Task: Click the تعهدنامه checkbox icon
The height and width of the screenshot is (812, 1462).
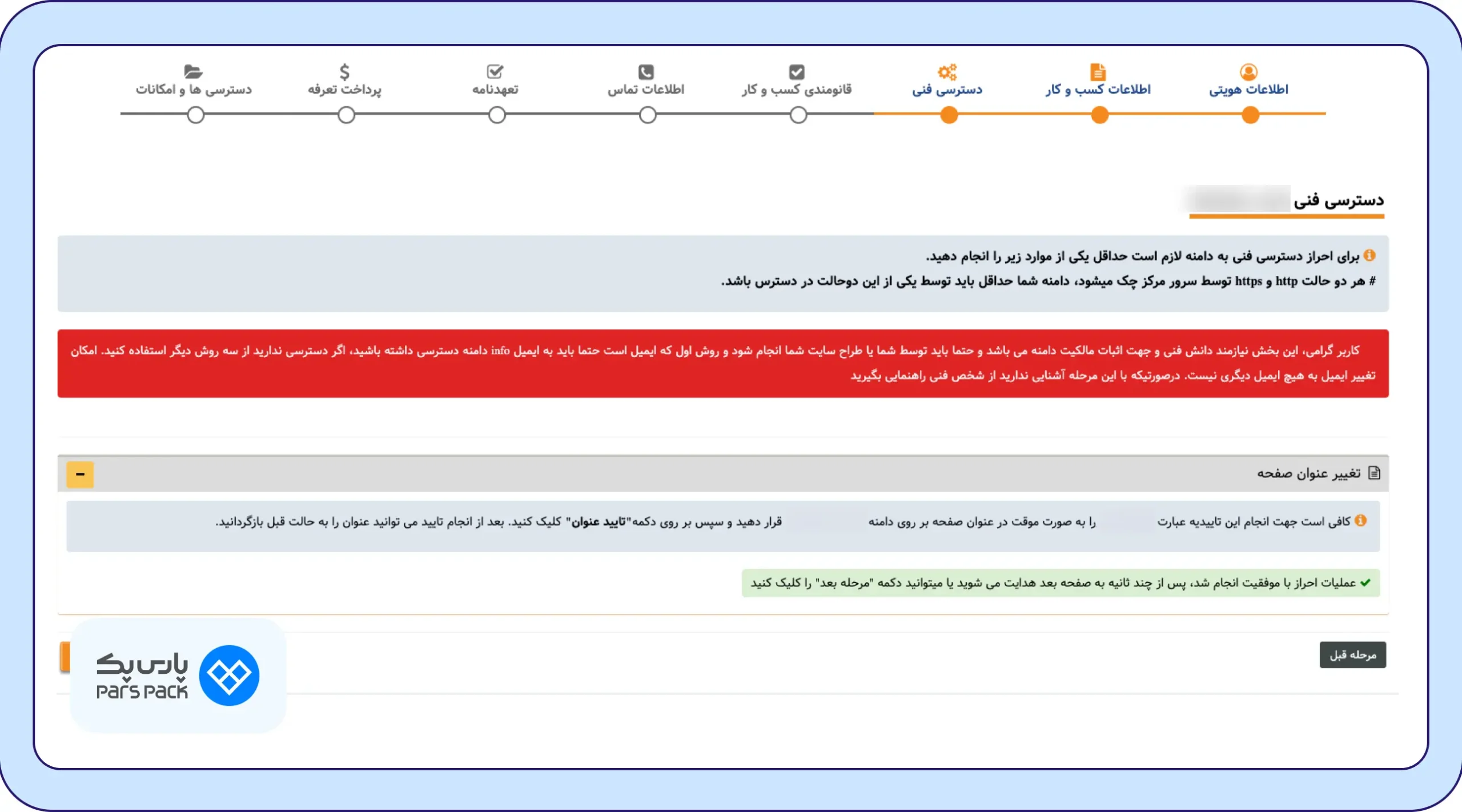Action: 495,71
